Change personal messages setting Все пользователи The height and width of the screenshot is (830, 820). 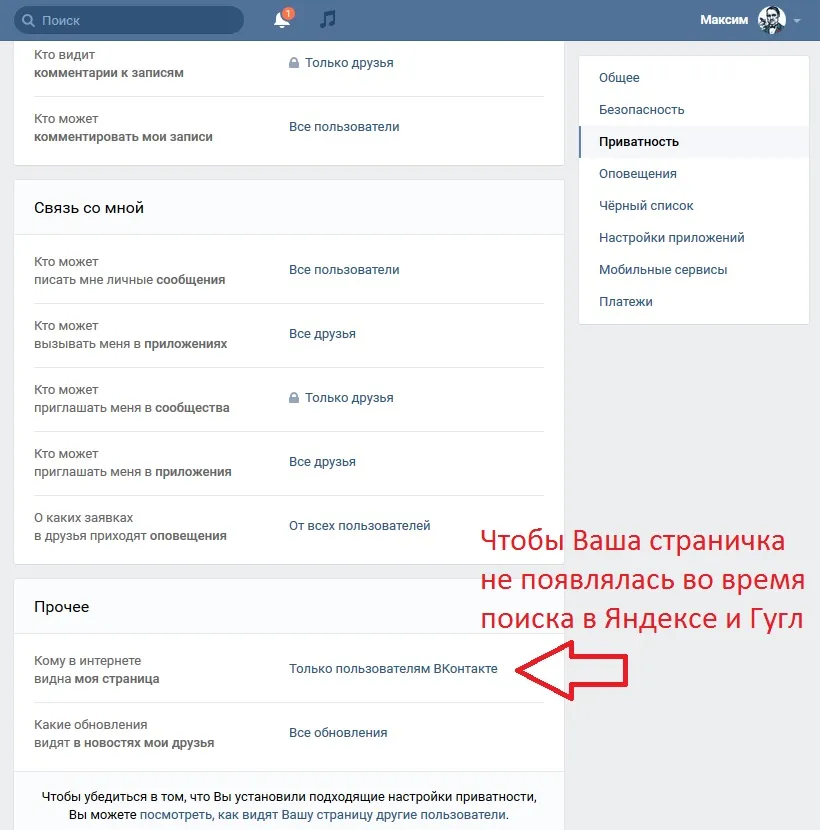[x=344, y=270]
